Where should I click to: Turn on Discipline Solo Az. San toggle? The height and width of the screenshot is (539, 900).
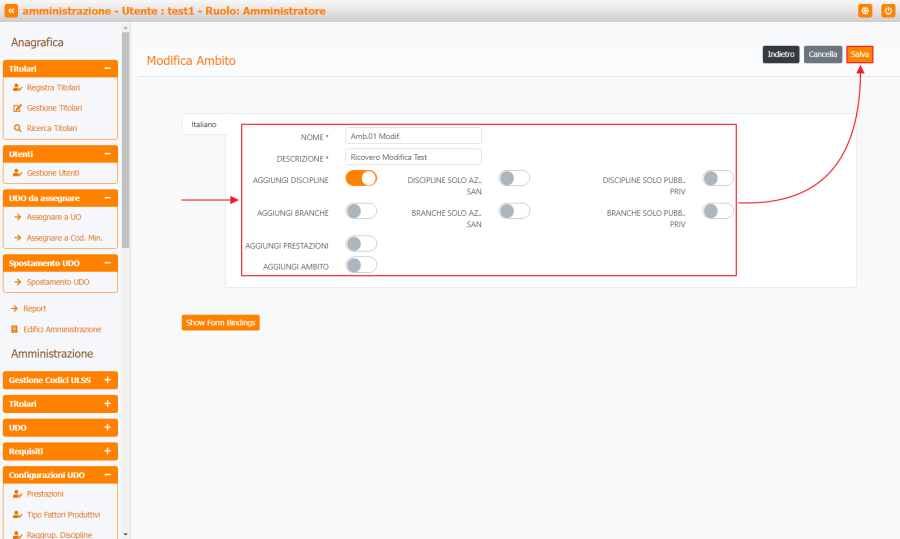click(x=514, y=178)
